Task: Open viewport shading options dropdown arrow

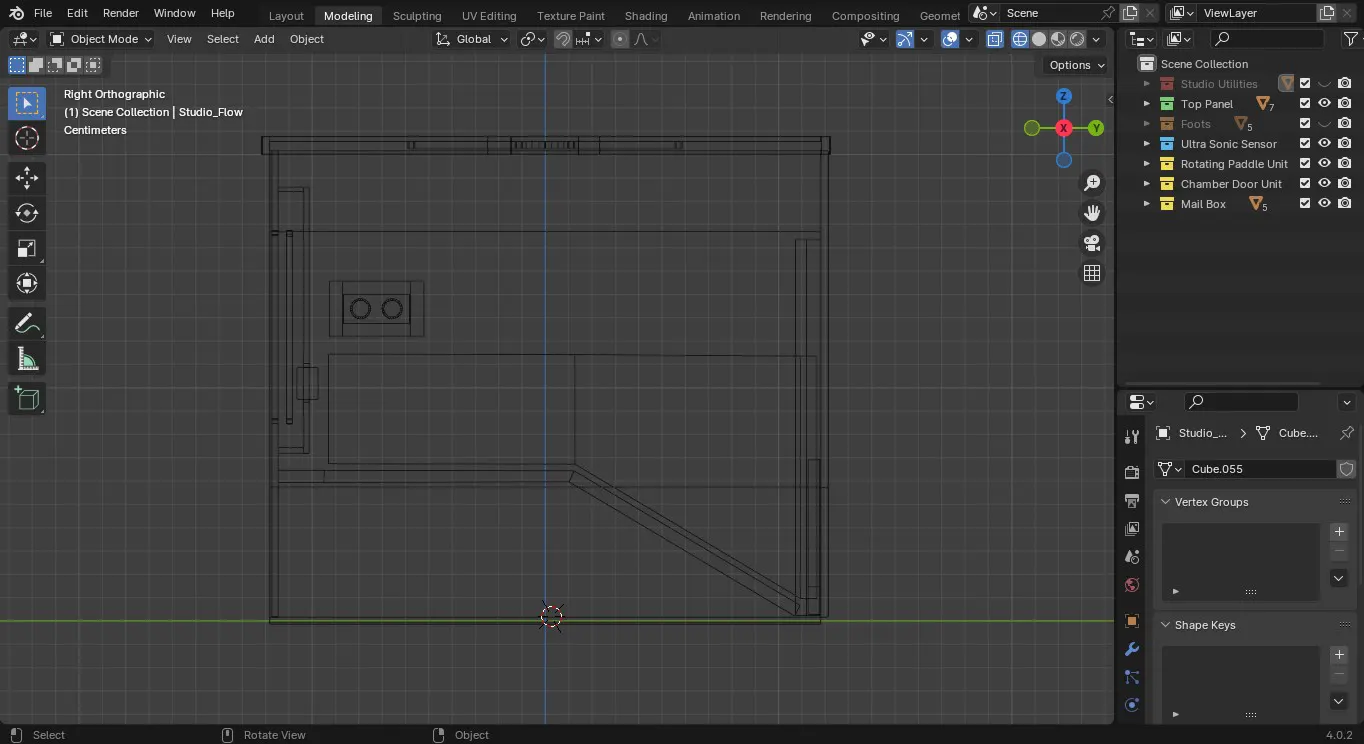Action: [x=1097, y=39]
